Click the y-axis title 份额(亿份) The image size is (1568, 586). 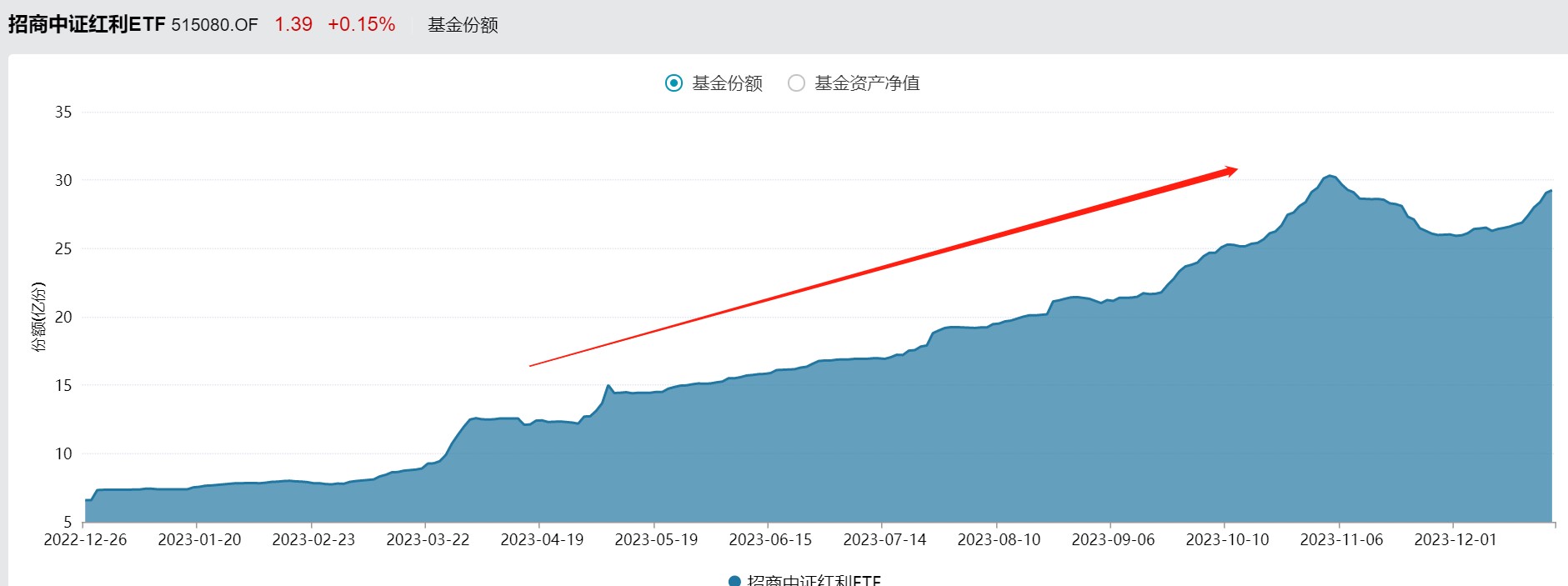39,317
